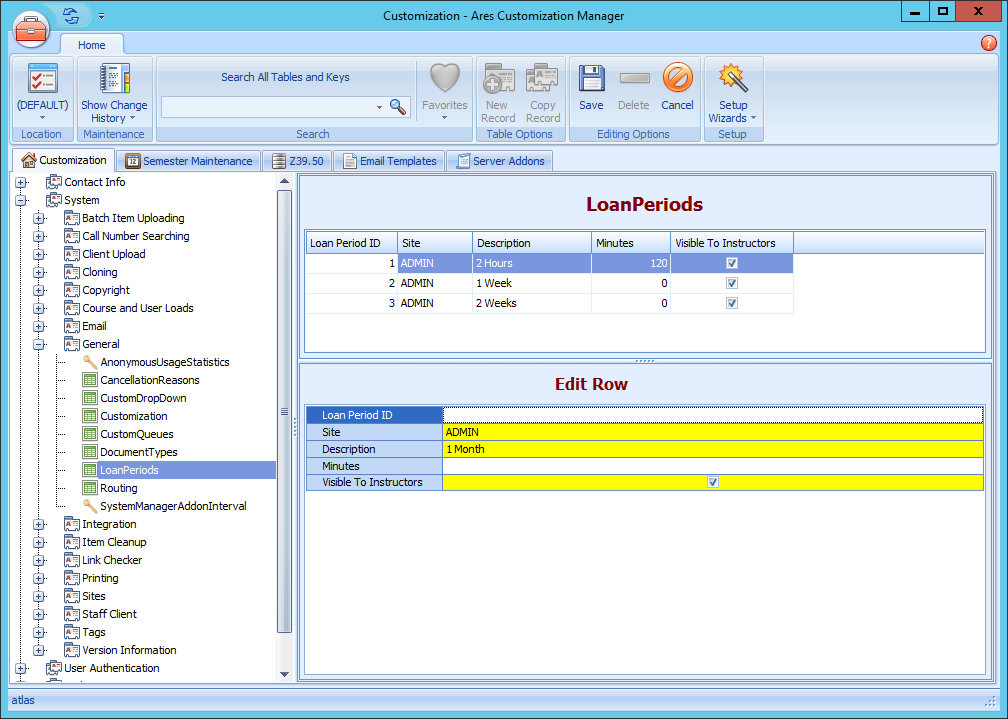Click the Show Change History icon

point(114,78)
